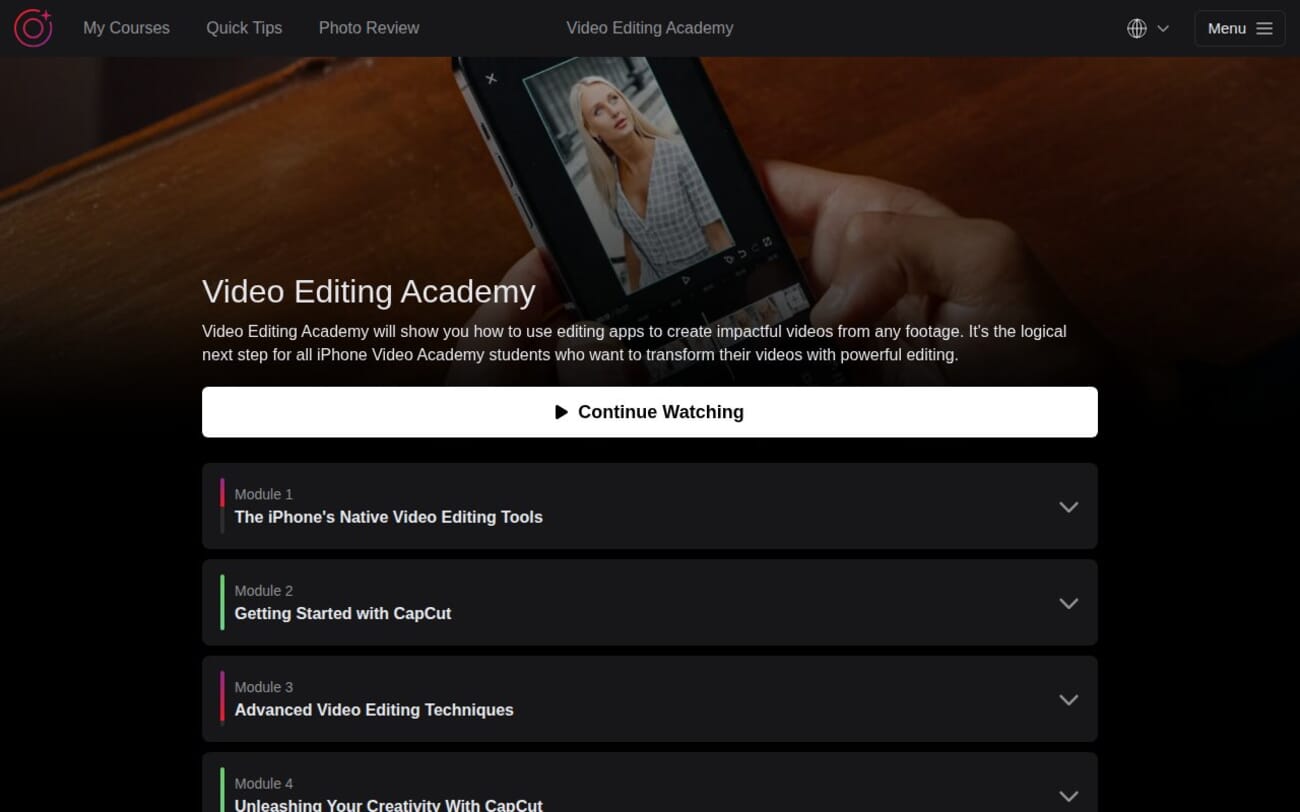Screen dimensions: 1300x812
Task: Click the green progress bar beside Module 2
Action: coord(222,602)
